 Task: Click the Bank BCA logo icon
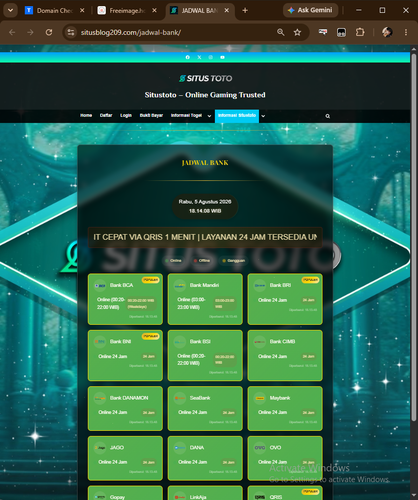point(100,285)
